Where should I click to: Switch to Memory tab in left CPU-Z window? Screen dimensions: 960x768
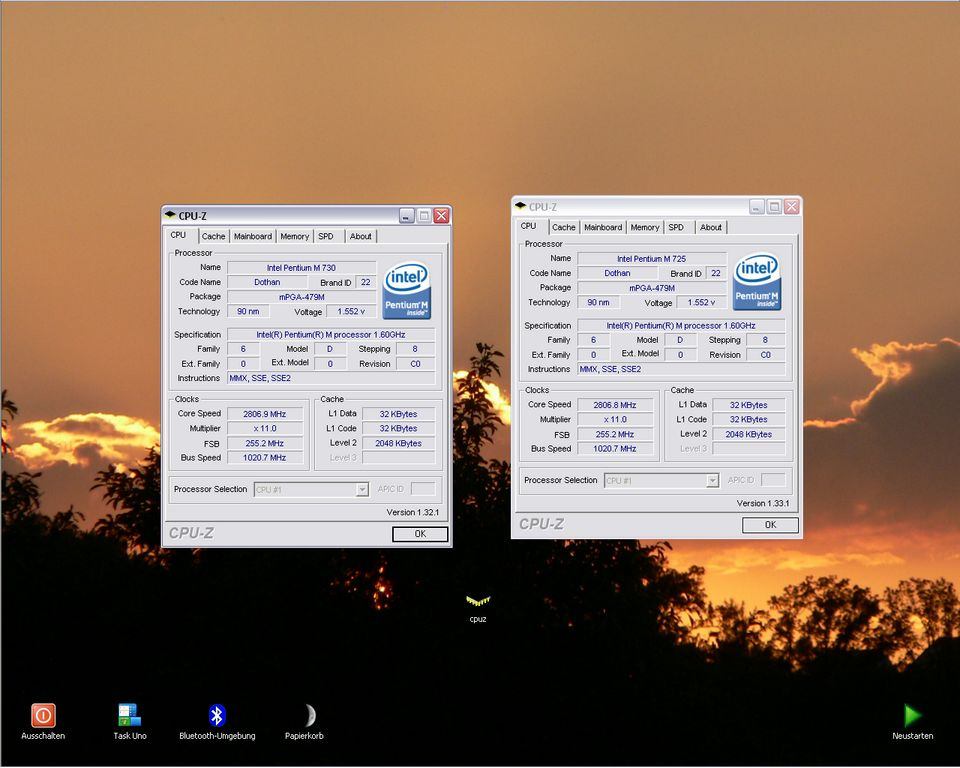coord(294,236)
